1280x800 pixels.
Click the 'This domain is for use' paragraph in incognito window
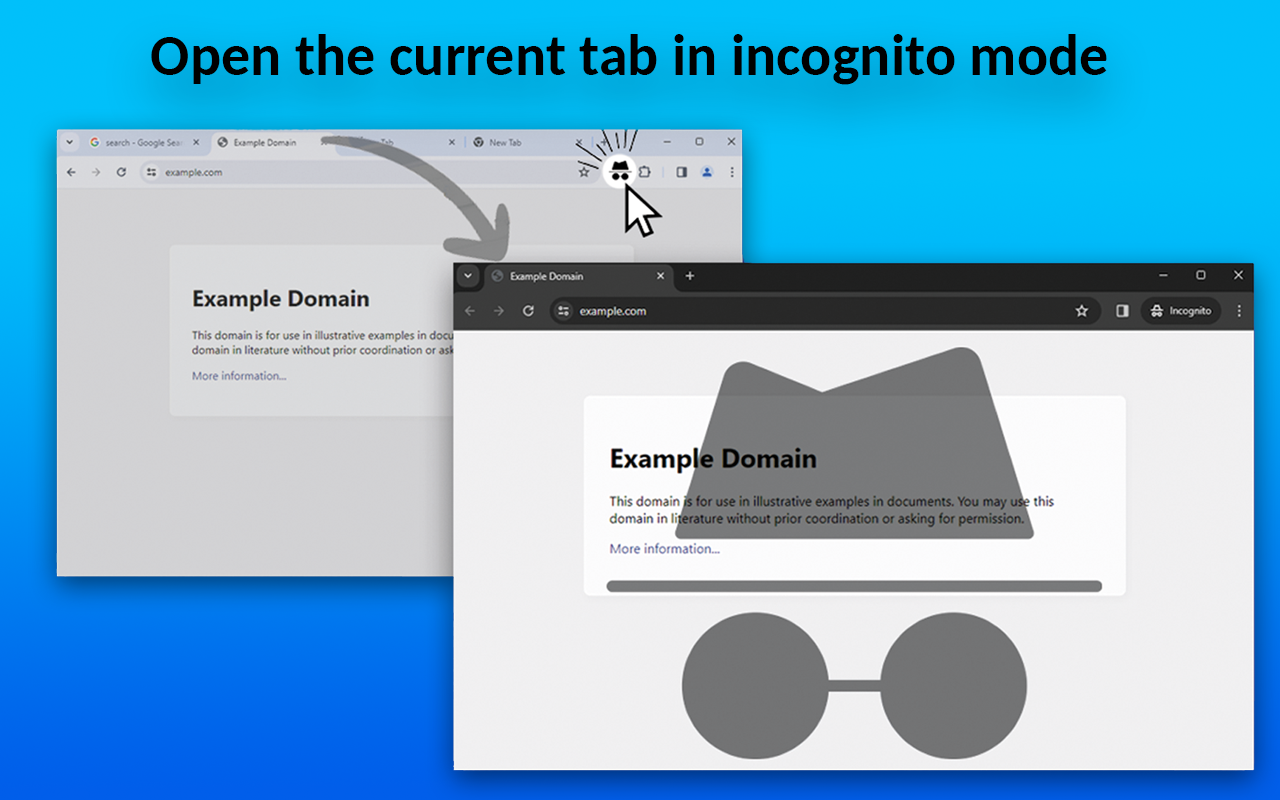tap(832, 510)
